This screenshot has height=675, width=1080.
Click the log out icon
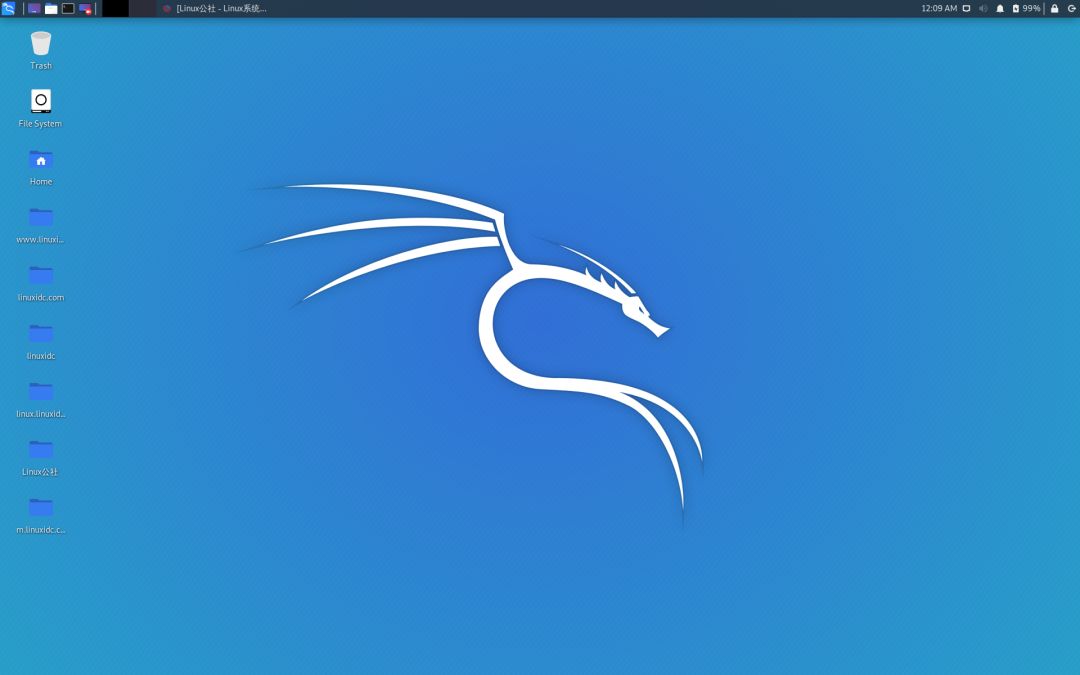coord(1072,8)
